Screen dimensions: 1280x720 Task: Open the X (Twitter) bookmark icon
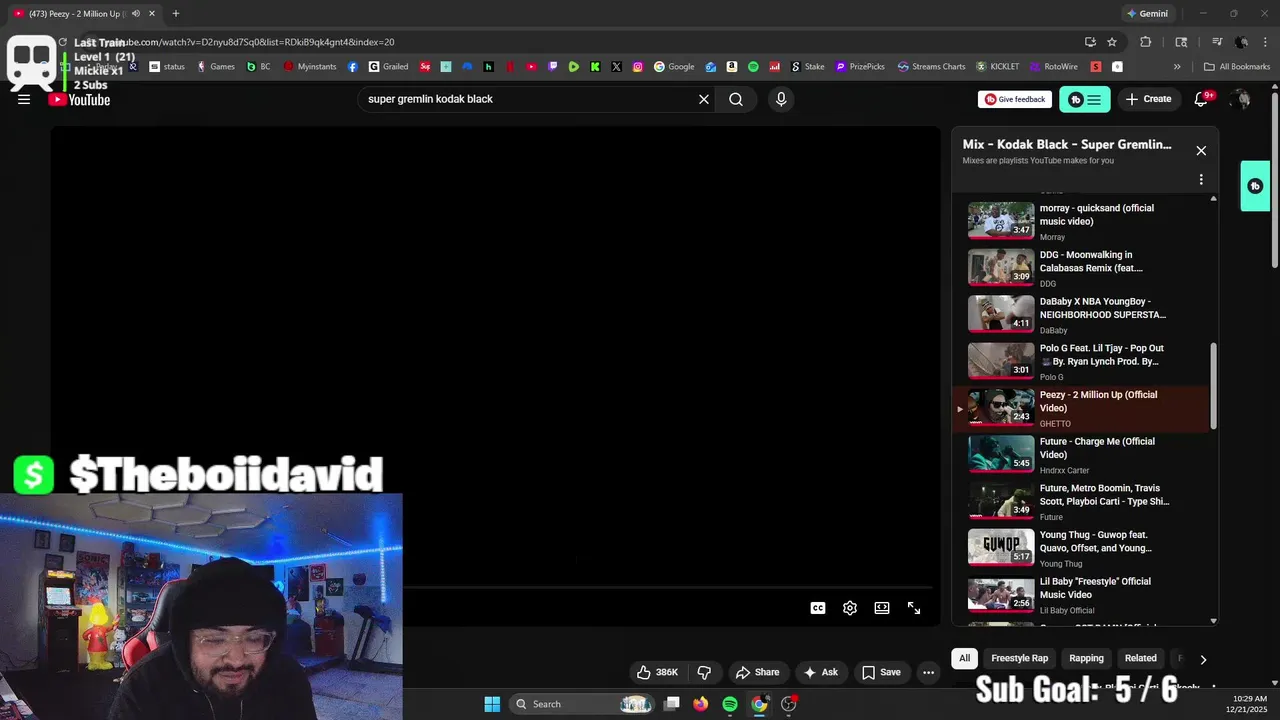pos(616,67)
